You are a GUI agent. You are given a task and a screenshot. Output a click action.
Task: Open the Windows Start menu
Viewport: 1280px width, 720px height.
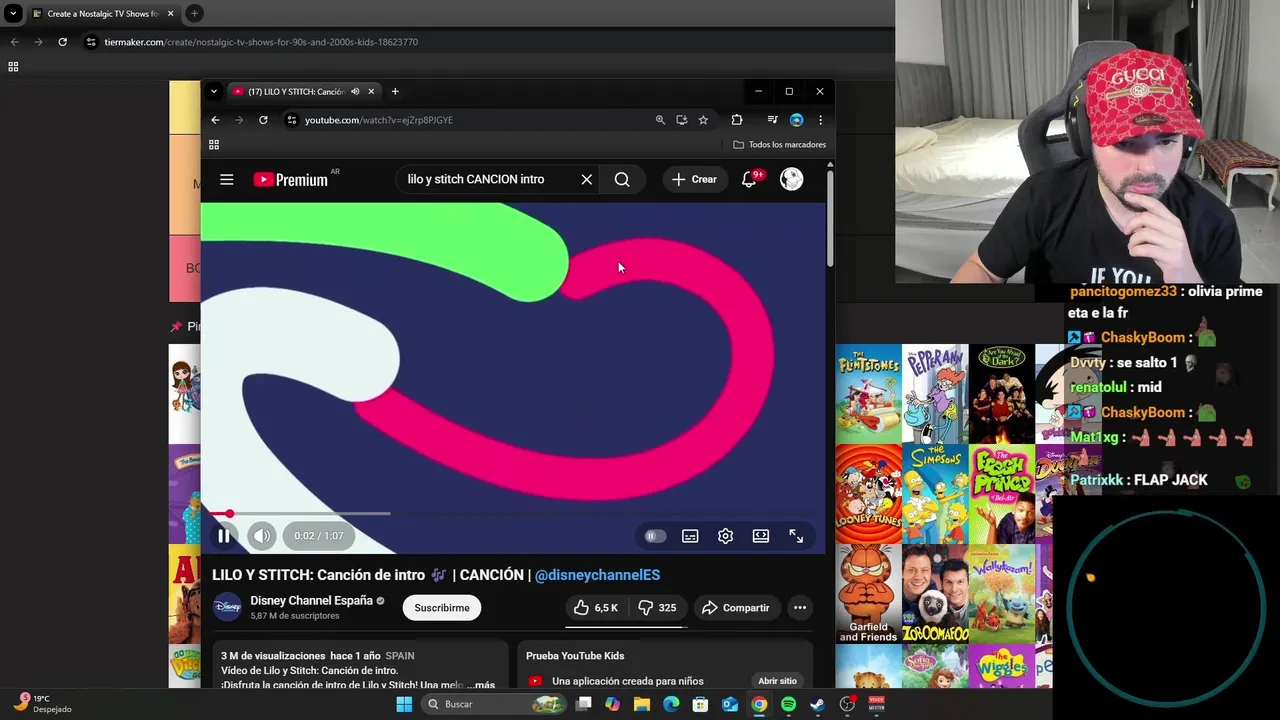tap(404, 704)
